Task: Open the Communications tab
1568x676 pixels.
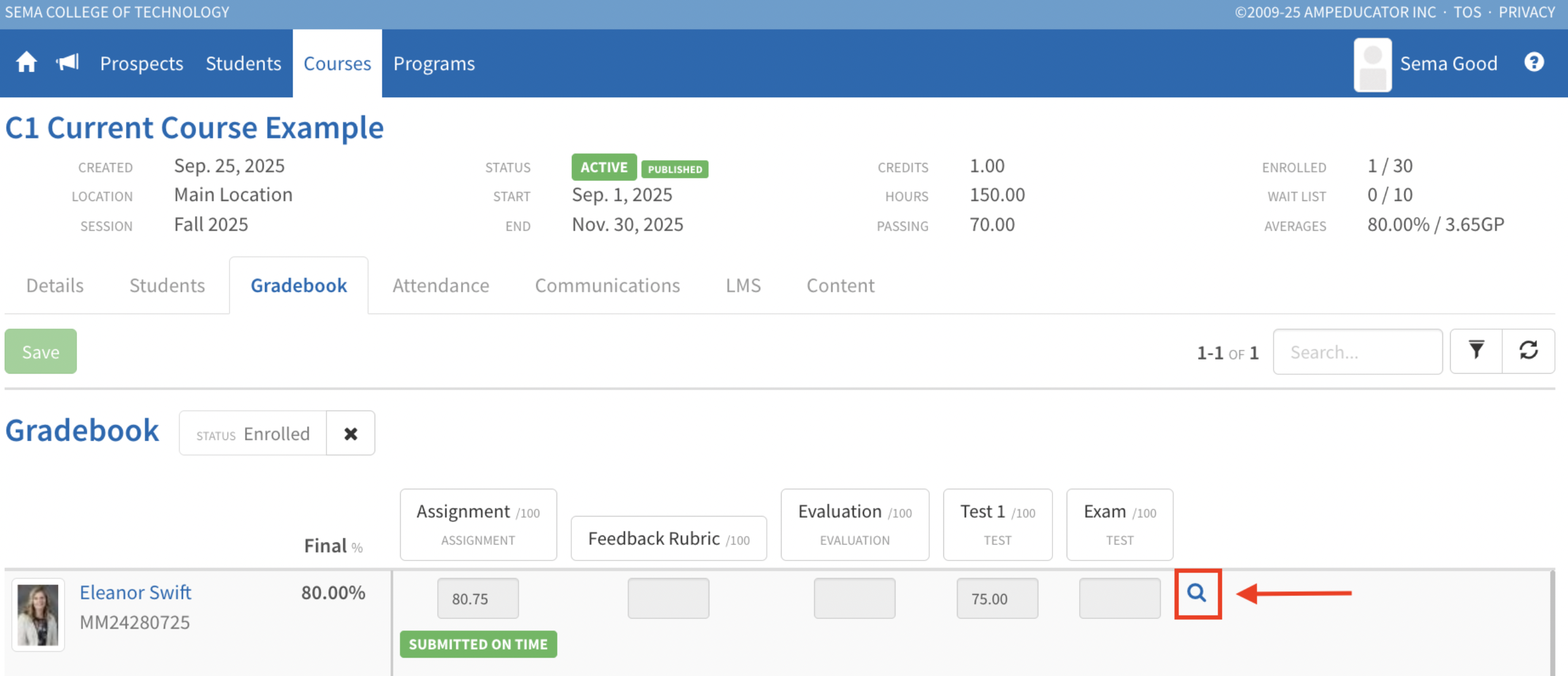Action: [607, 286]
